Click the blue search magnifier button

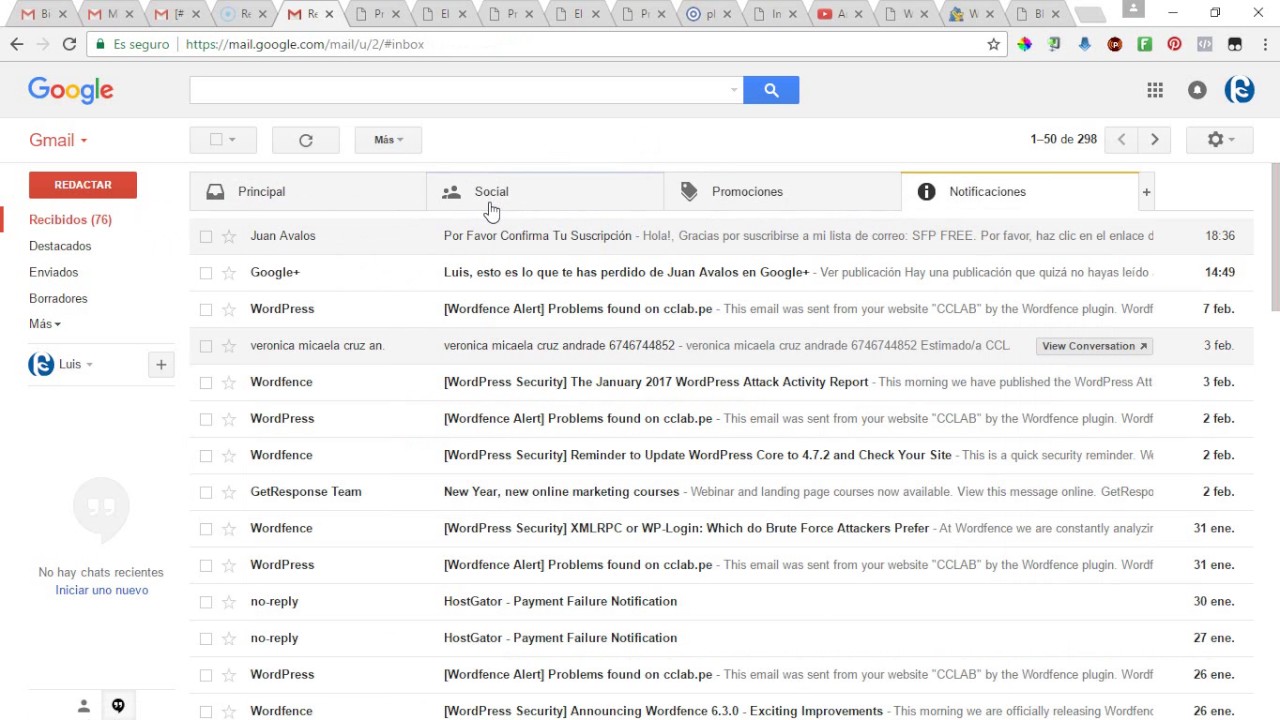tap(771, 90)
